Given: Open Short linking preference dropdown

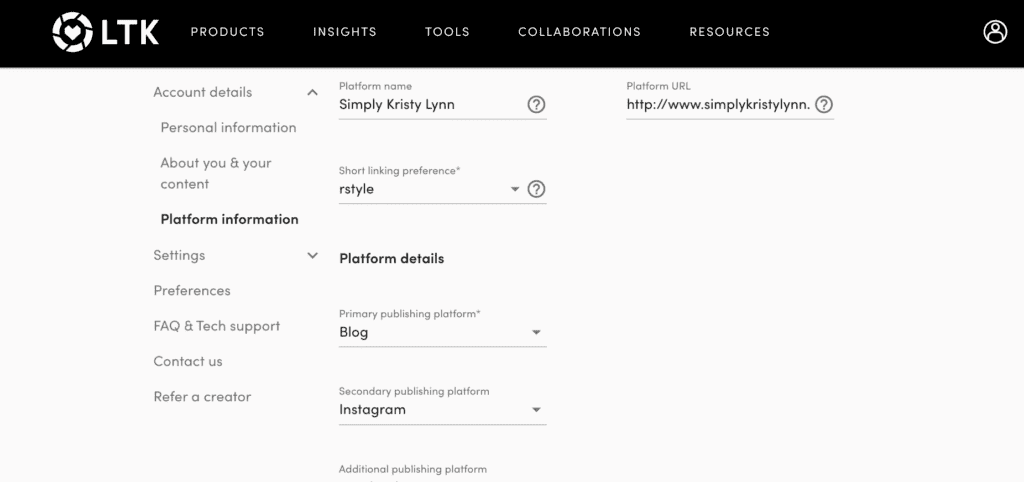Looking at the screenshot, I should (515, 189).
